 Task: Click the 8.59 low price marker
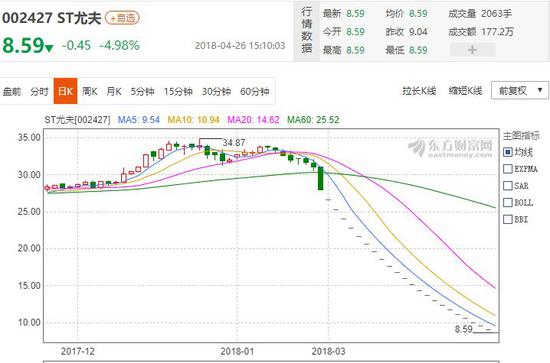tap(464, 329)
